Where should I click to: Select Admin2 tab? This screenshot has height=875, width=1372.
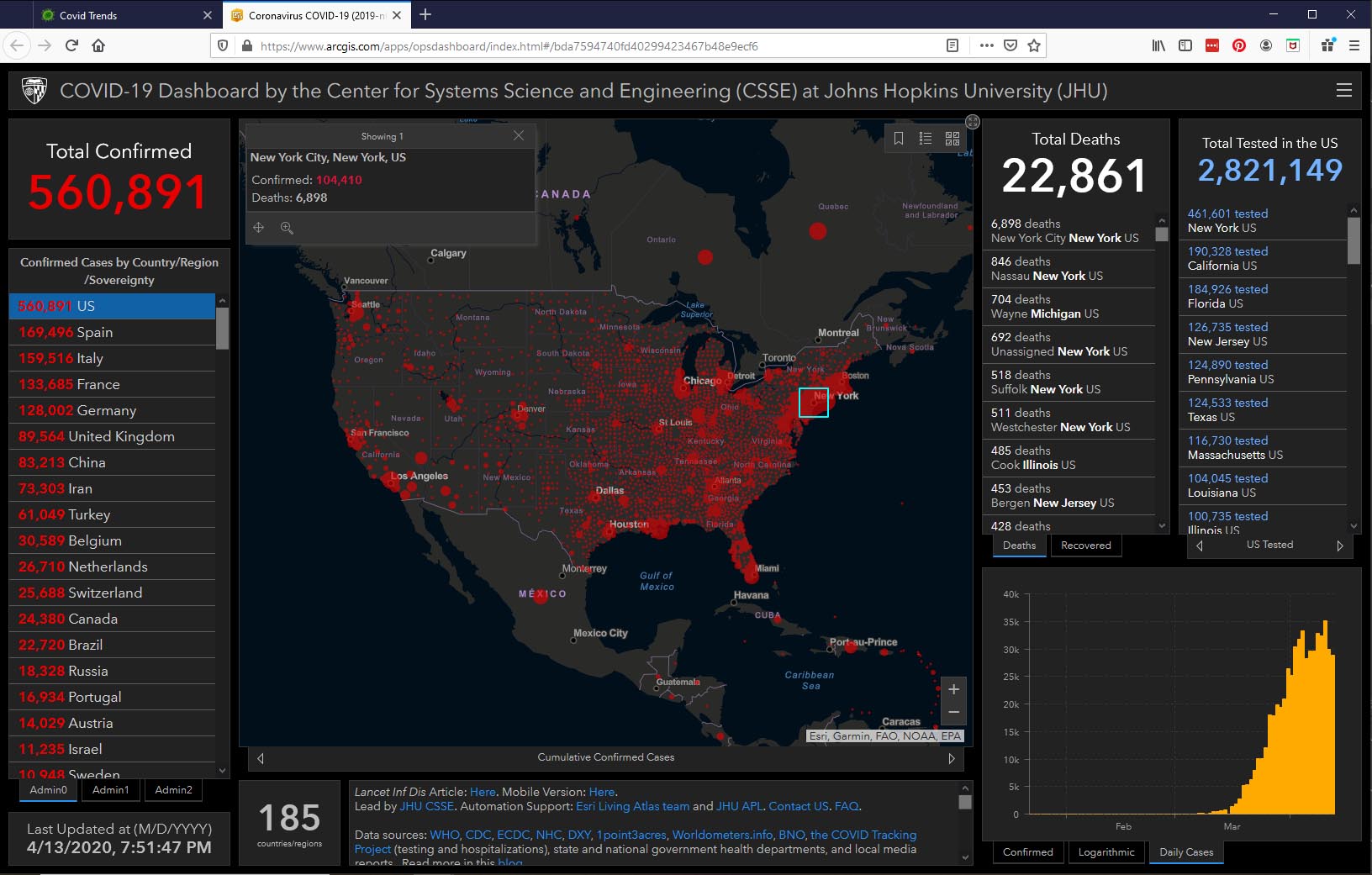tap(174, 790)
